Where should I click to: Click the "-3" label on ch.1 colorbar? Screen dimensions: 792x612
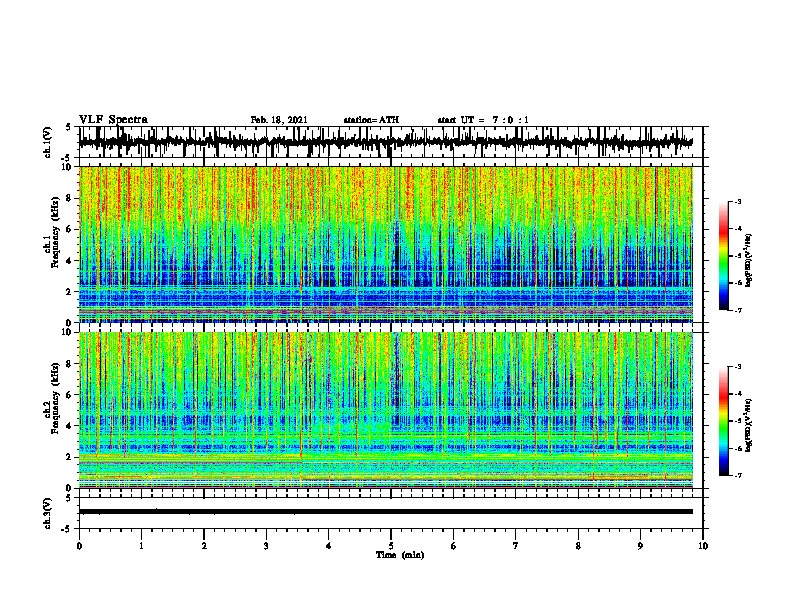tap(737, 201)
